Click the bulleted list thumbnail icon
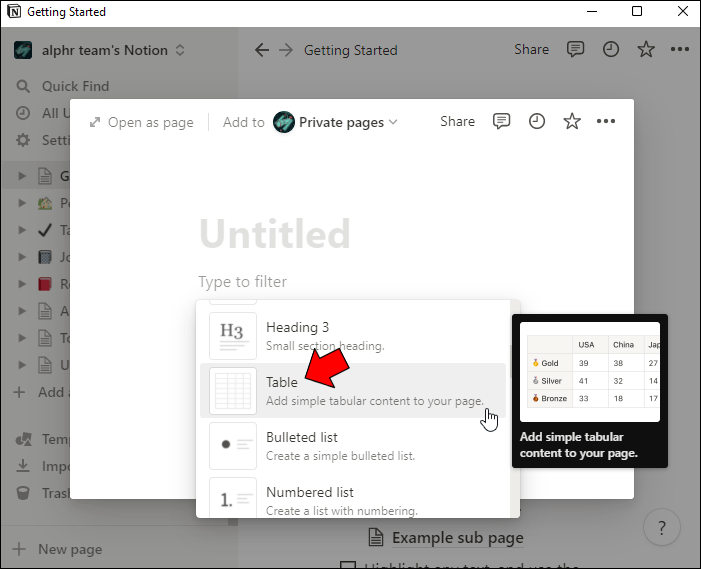The image size is (701, 569). (x=233, y=446)
